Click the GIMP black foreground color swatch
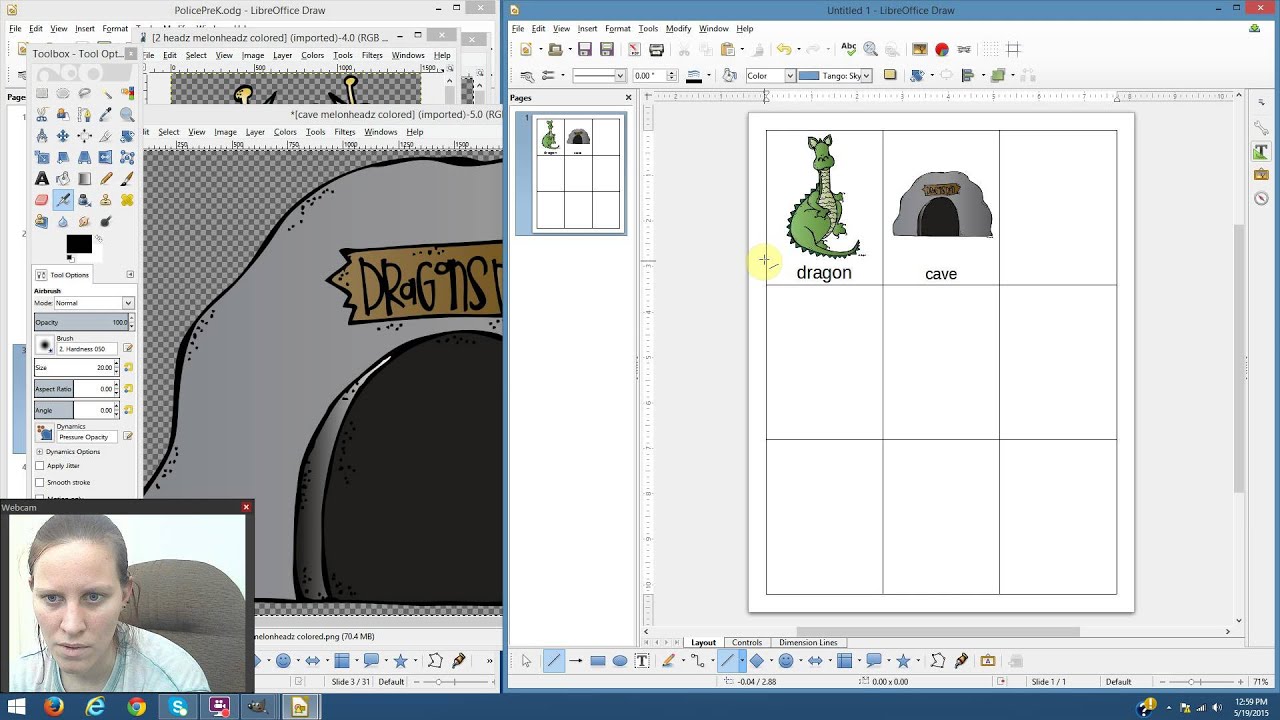Image resolution: width=1280 pixels, height=720 pixels. [77, 243]
